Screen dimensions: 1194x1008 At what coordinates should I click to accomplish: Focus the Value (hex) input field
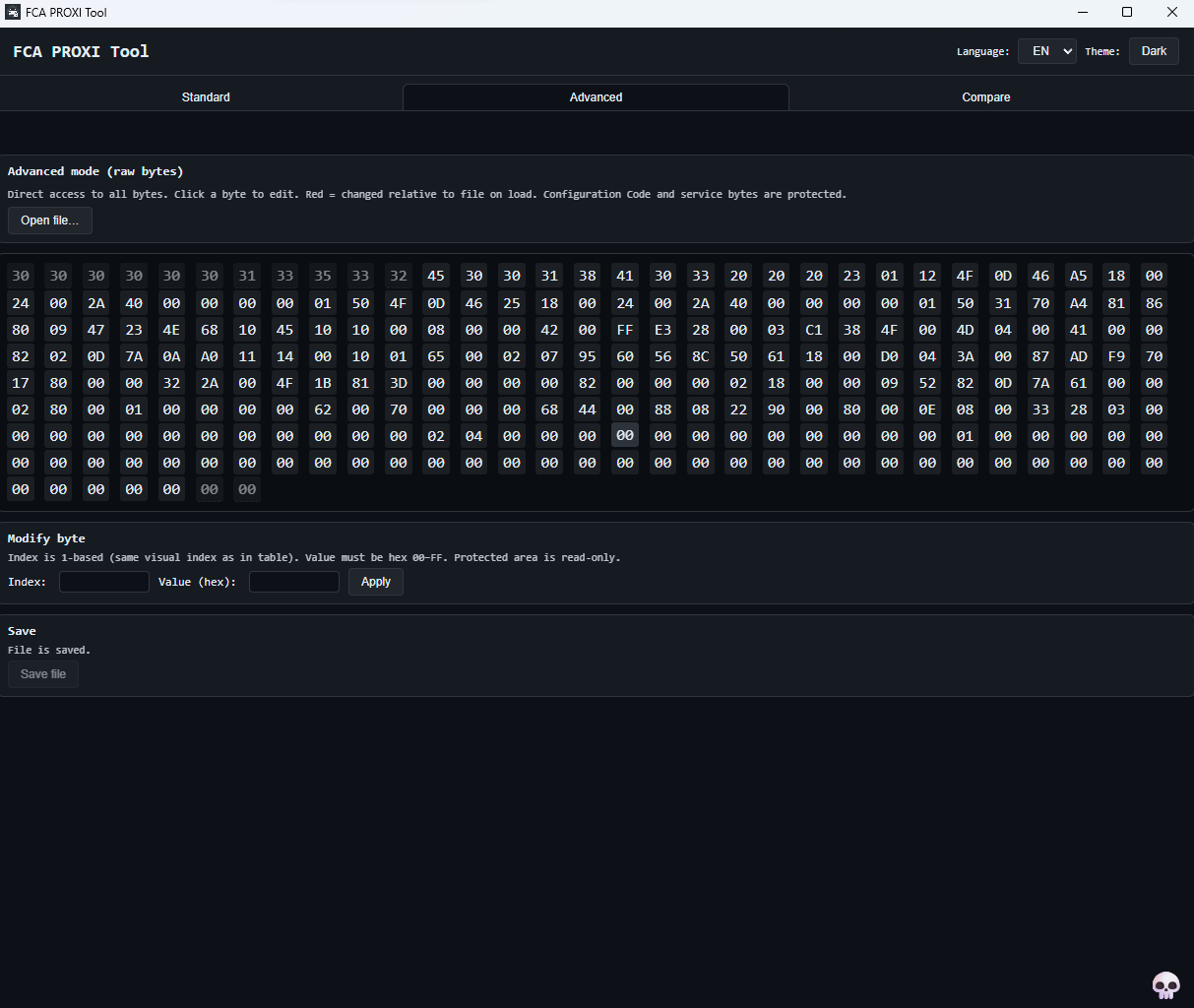coord(293,582)
